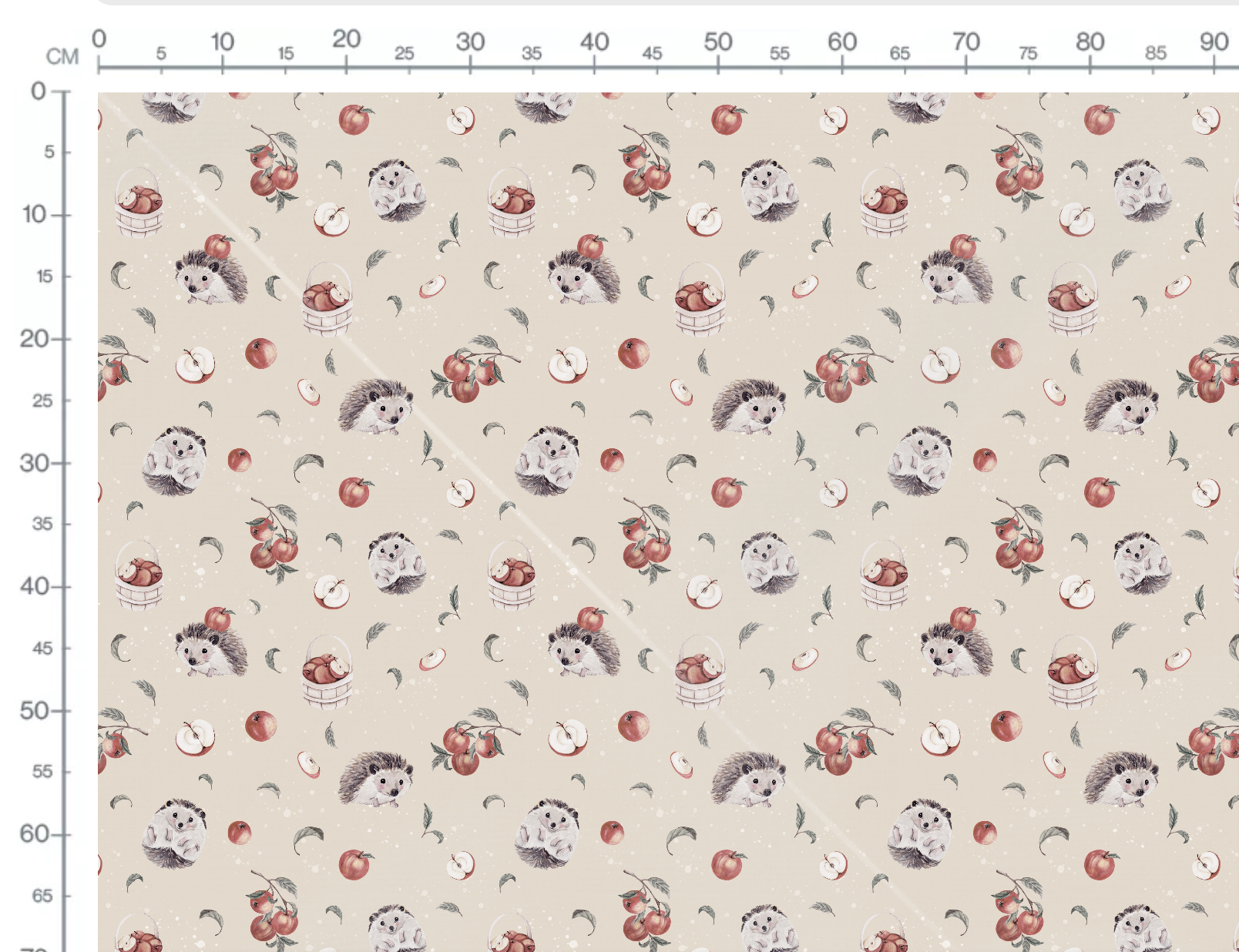Screen dimensions: 1239x952
Task: Select the 40 mark on the vertical ruler
Action: click(x=35, y=586)
